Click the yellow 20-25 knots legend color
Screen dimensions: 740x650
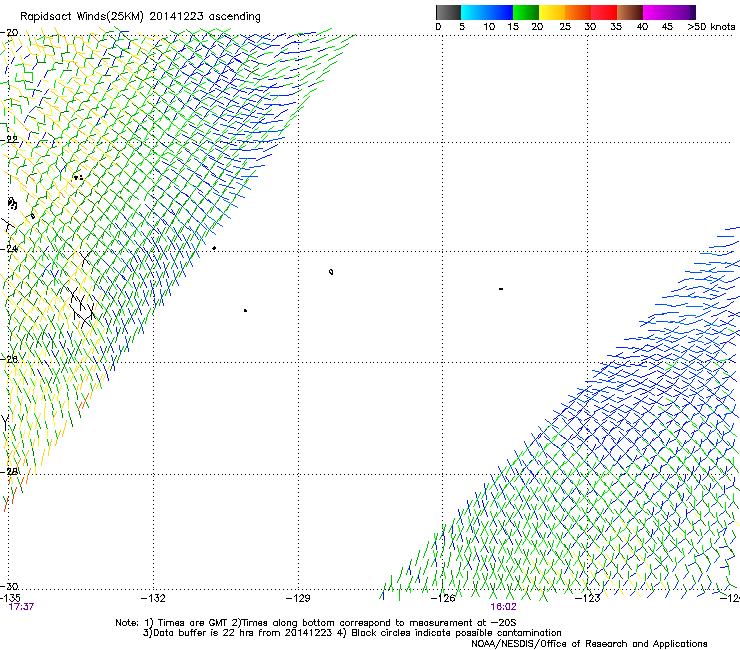[x=552, y=12]
